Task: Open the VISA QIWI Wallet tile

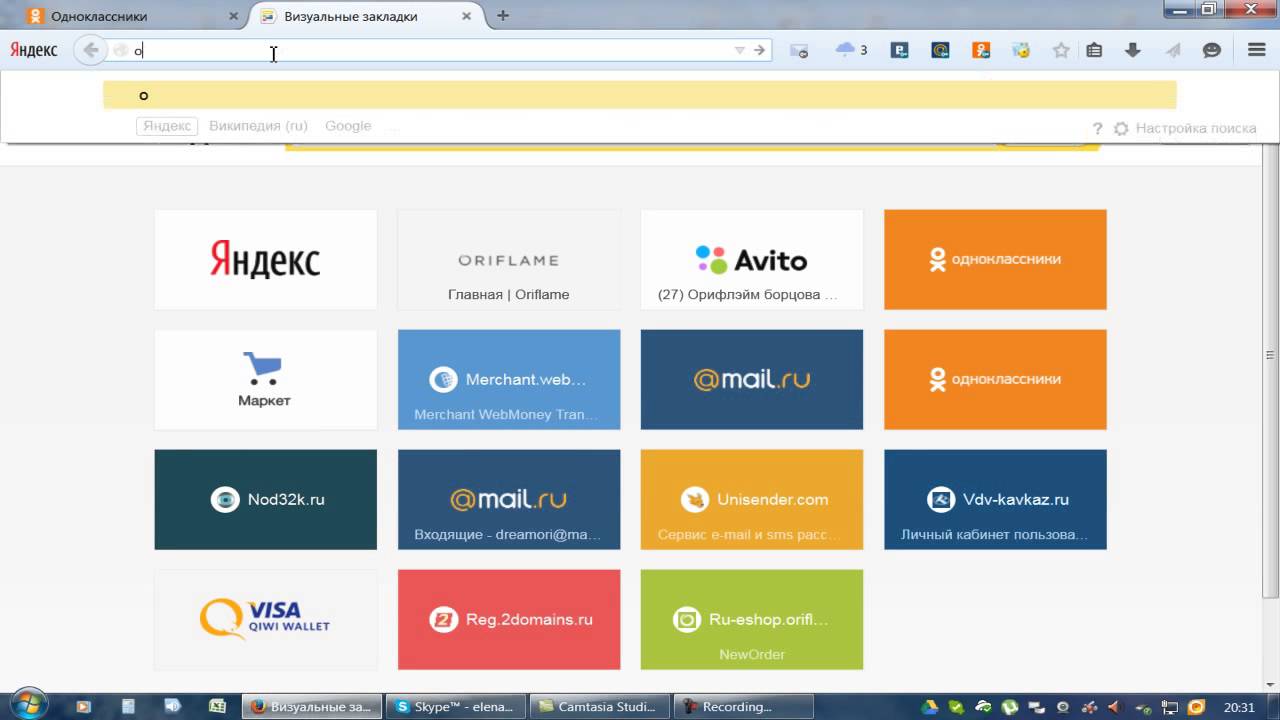Action: [265, 619]
